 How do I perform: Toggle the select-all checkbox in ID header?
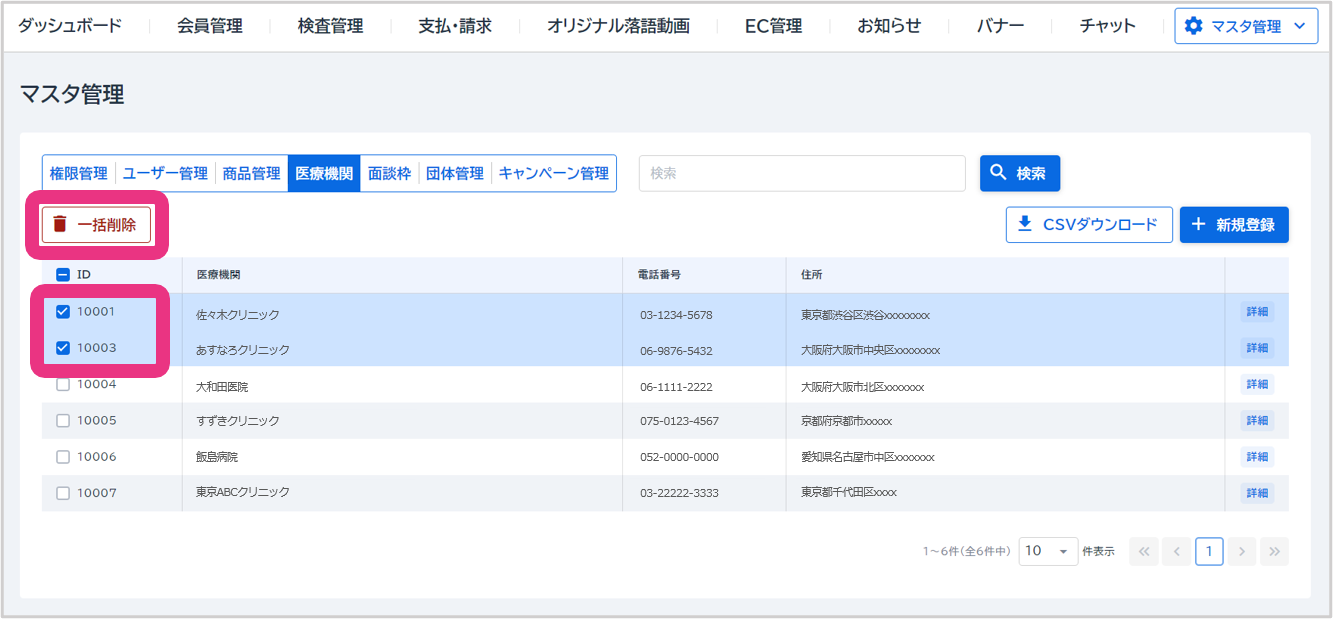pyautogui.click(x=63, y=275)
